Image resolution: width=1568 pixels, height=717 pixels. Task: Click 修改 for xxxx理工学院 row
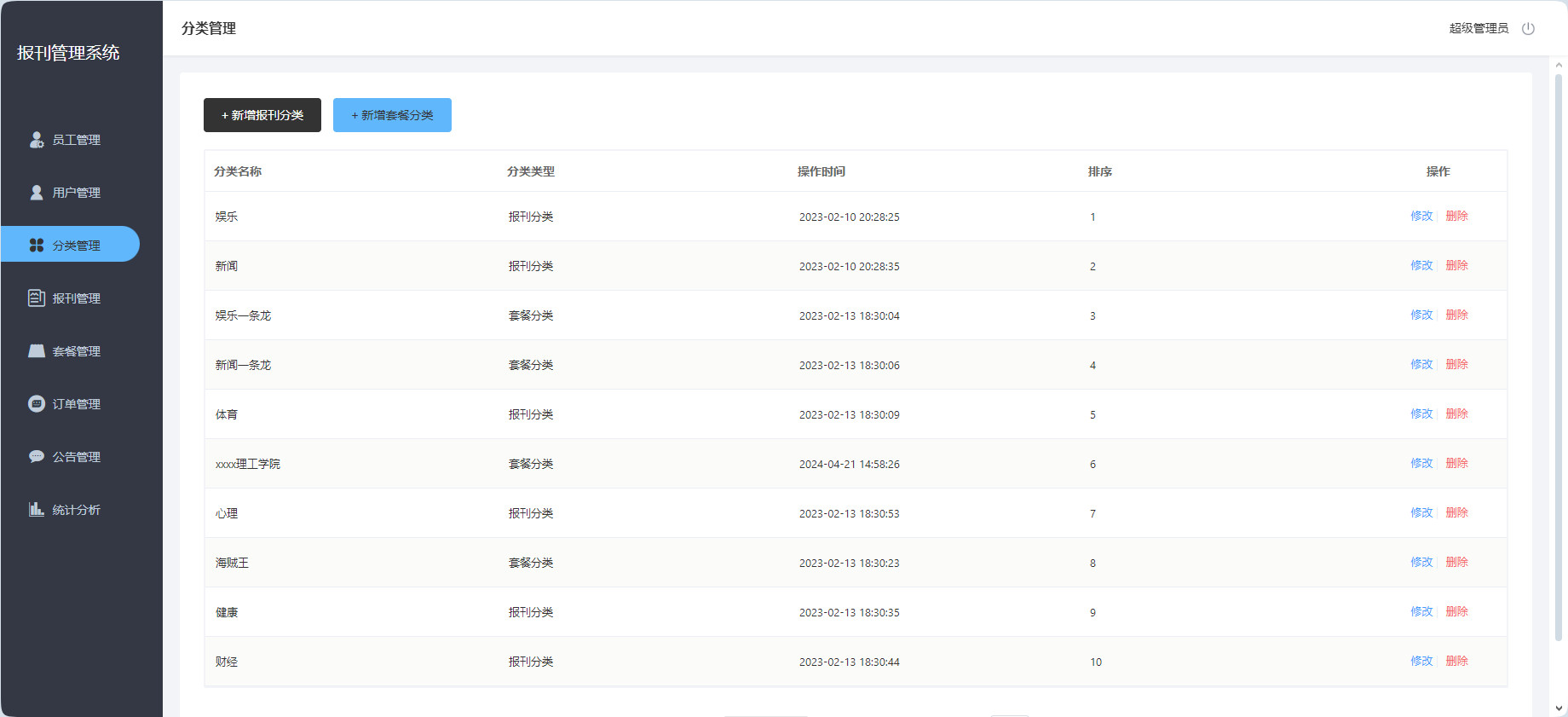point(1421,464)
